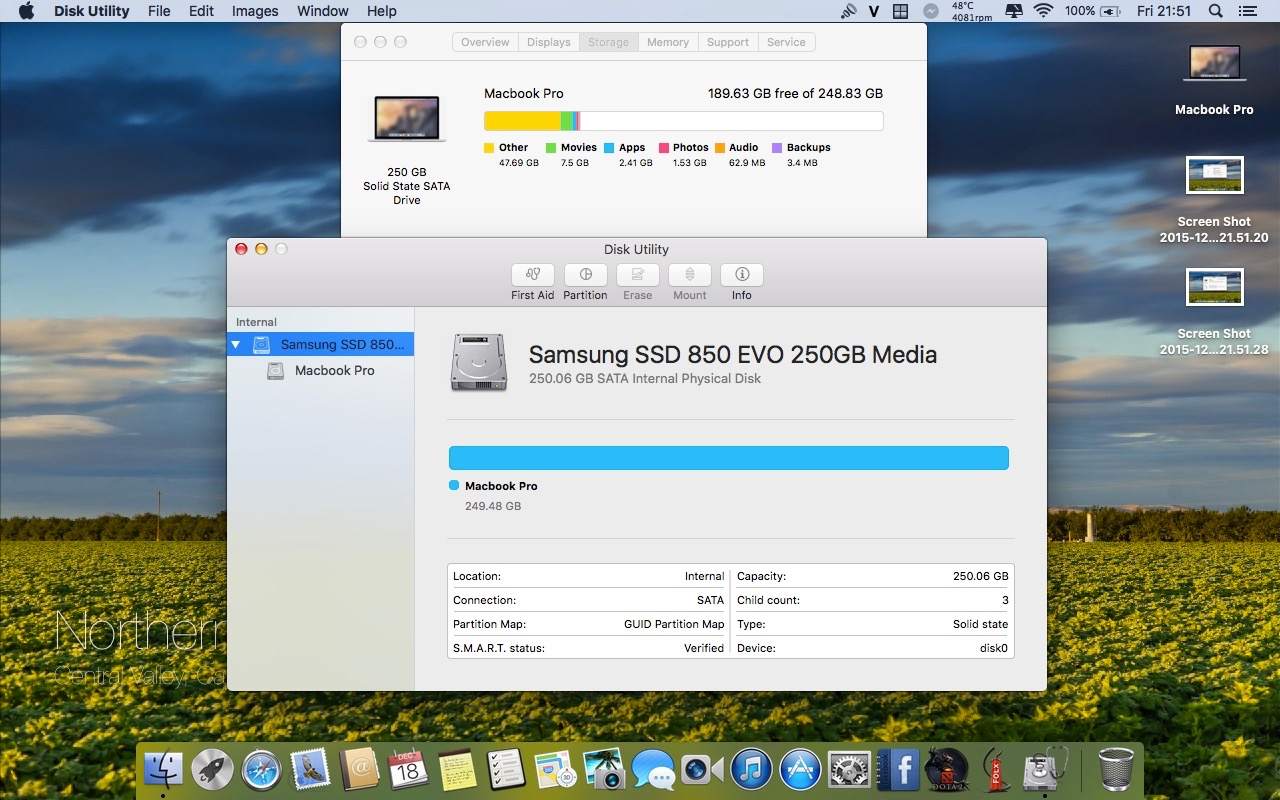Switch to the Overview tab
Viewport: 1280px width, 800px height.
coord(485,42)
